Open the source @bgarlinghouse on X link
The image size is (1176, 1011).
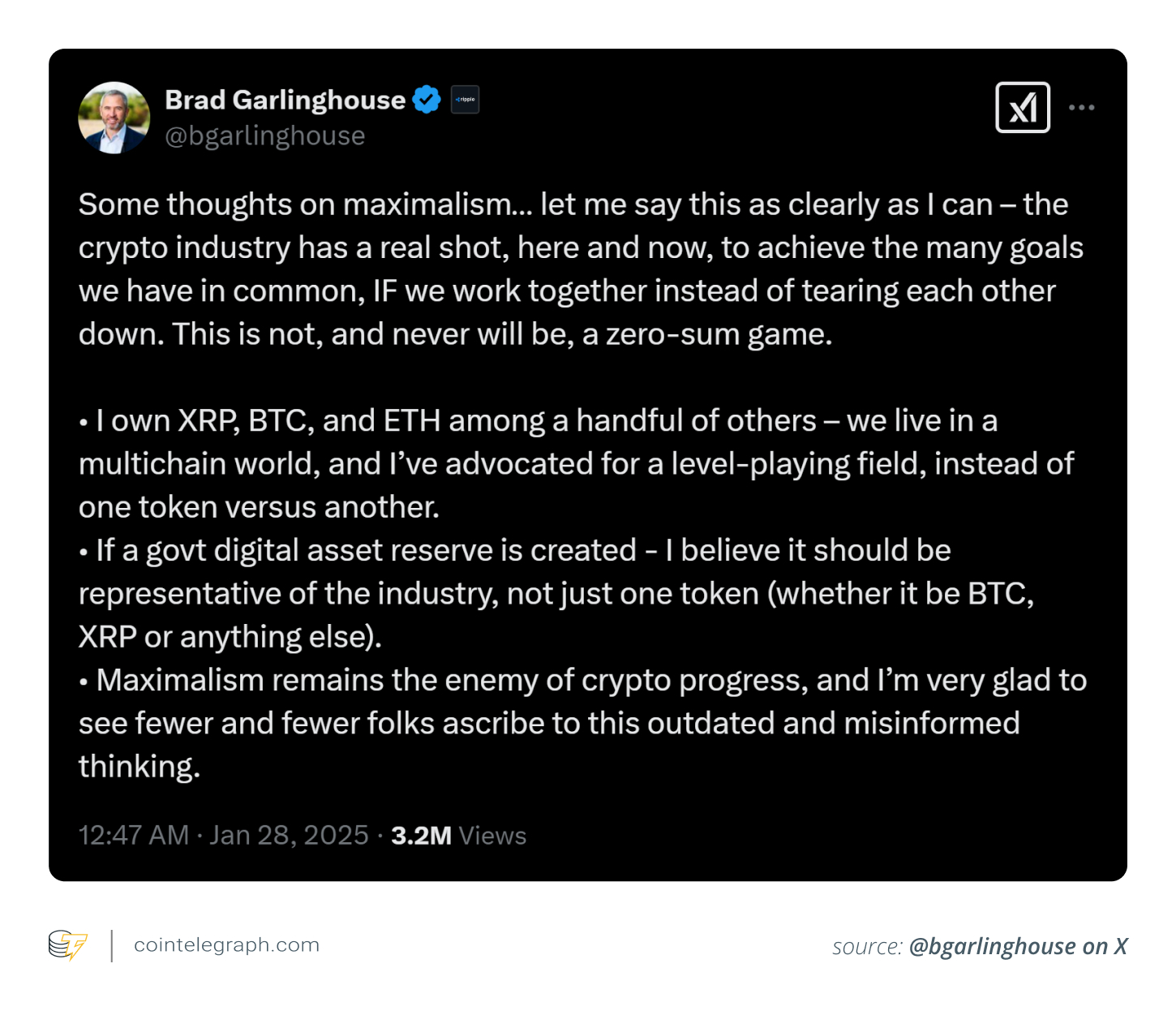coord(1016,946)
